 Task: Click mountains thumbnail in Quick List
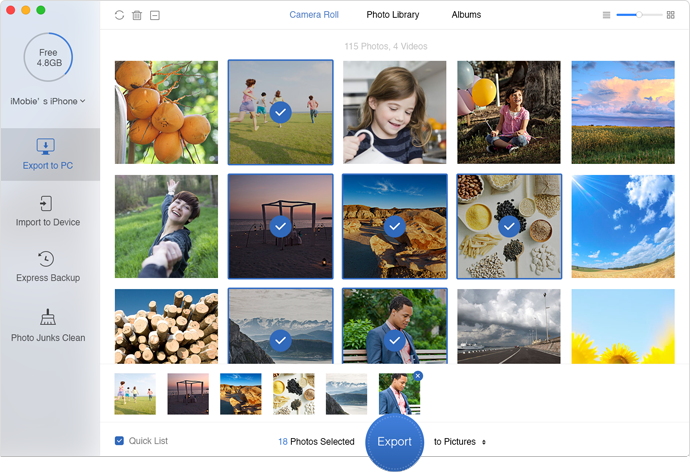tap(346, 394)
